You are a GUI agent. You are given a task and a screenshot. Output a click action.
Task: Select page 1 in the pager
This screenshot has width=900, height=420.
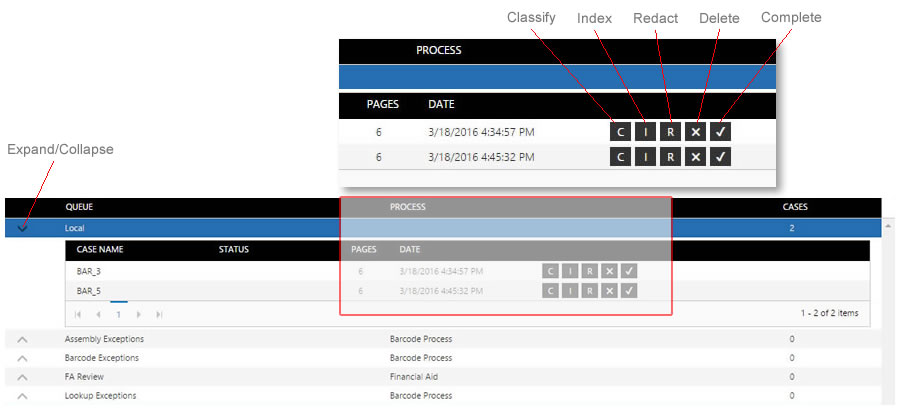[118, 314]
